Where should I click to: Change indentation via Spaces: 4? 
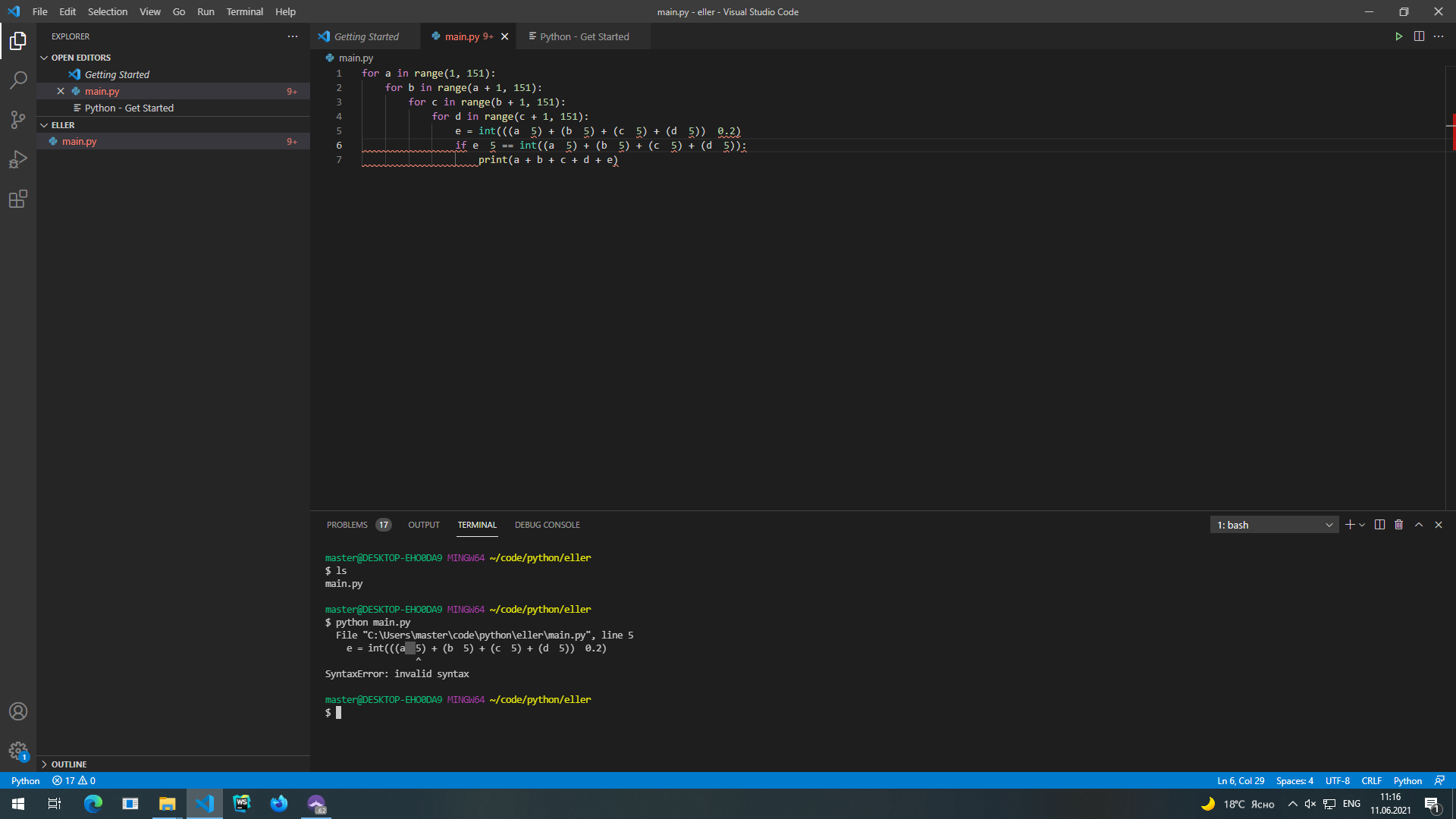(1294, 780)
